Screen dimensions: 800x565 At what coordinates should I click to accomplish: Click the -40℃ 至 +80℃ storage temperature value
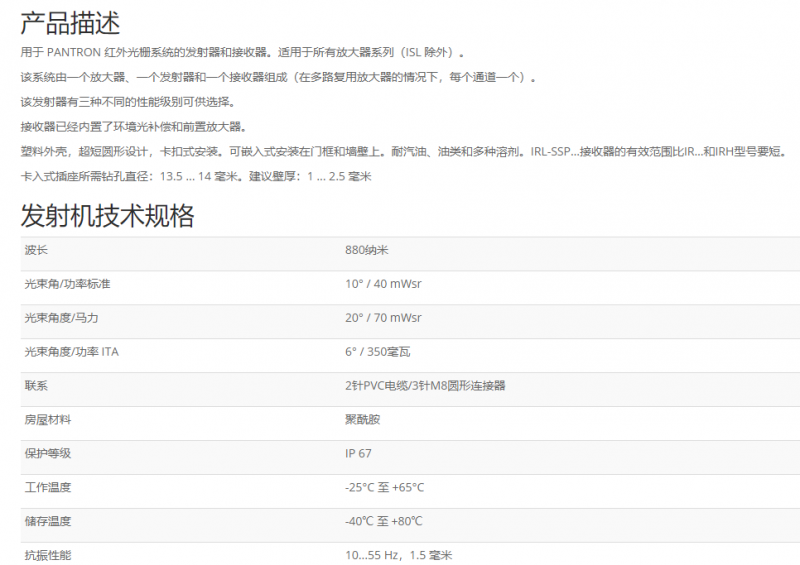(384, 521)
